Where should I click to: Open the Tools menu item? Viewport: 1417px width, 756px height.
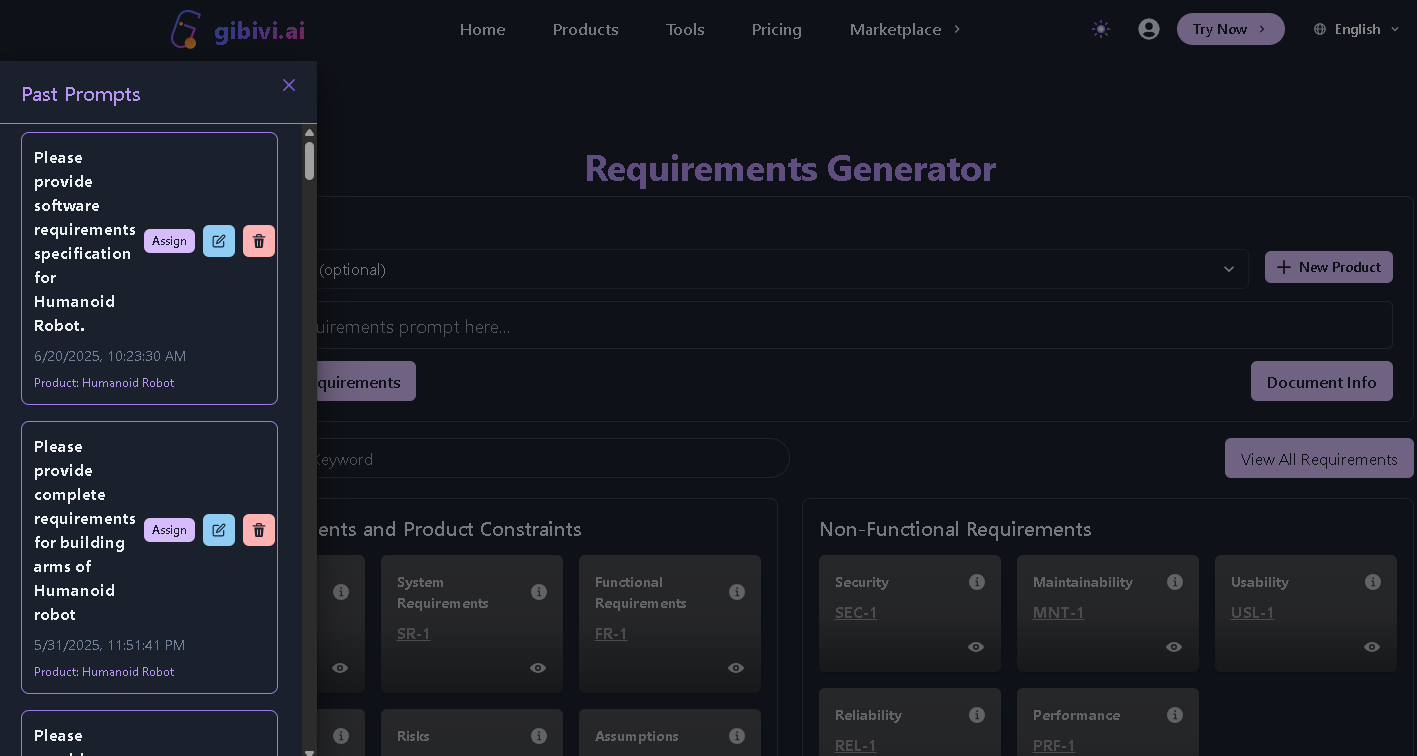point(685,29)
